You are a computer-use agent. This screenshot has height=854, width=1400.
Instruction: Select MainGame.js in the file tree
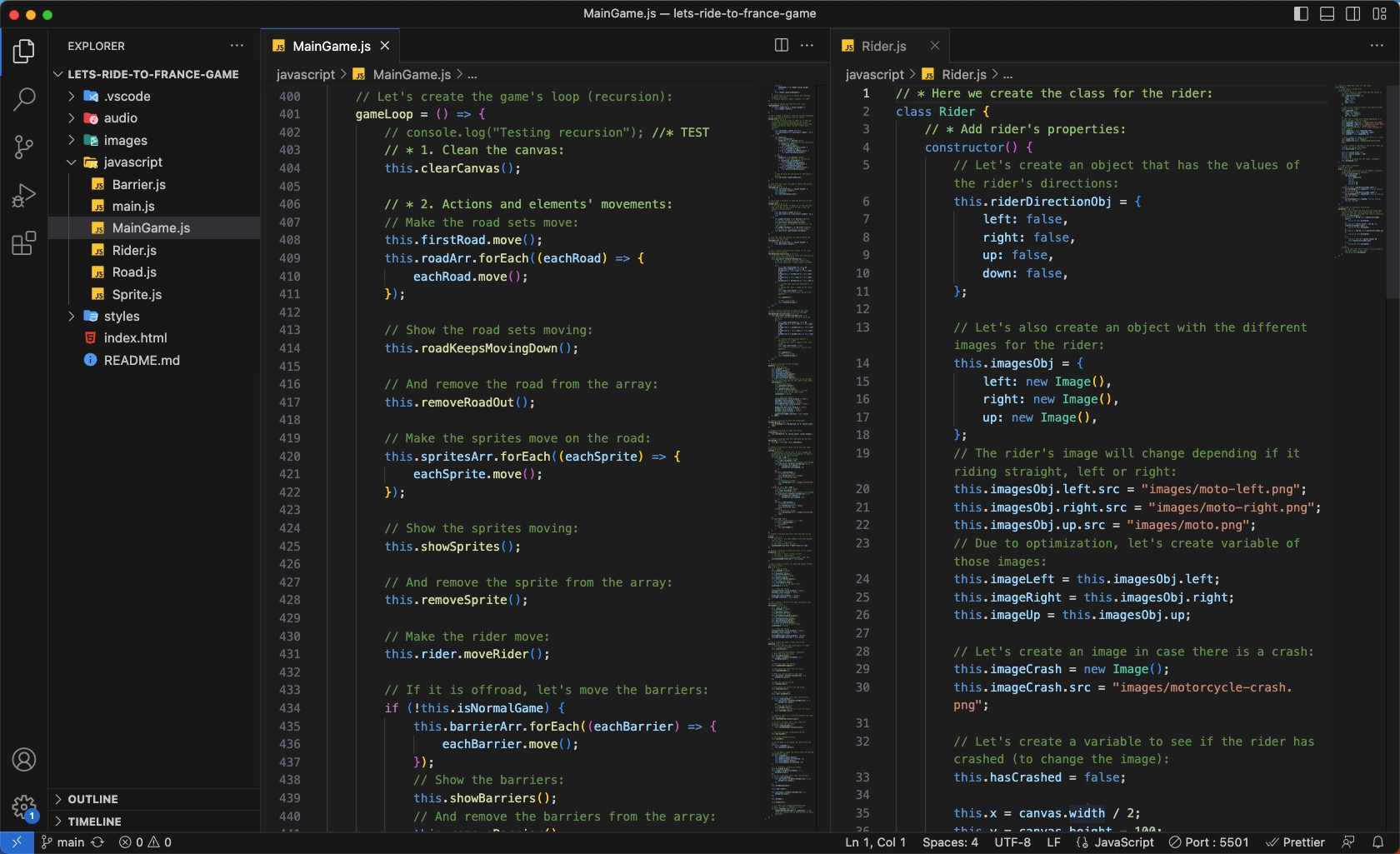tap(153, 228)
